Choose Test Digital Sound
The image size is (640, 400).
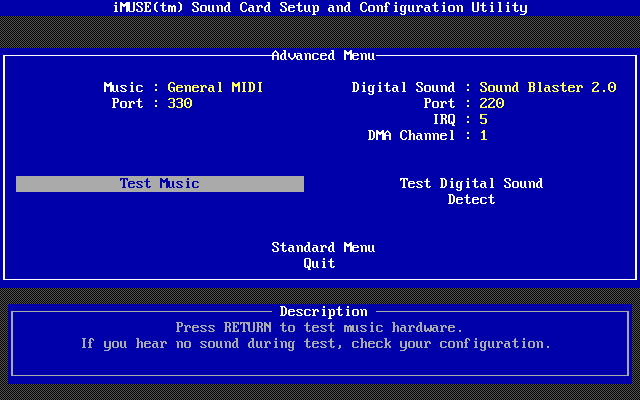[x=471, y=184]
